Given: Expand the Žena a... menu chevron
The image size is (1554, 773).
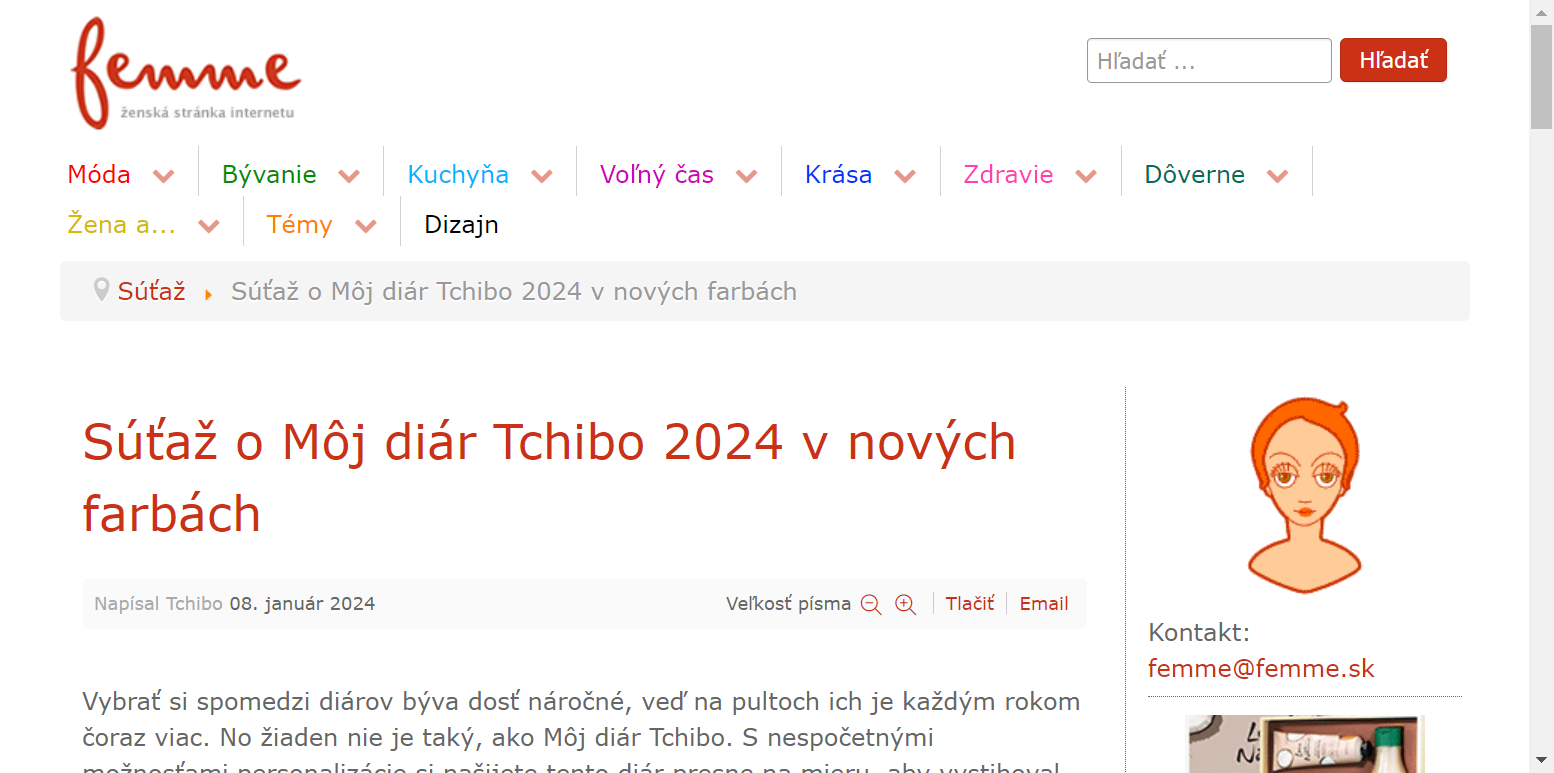Looking at the screenshot, I should [209, 226].
